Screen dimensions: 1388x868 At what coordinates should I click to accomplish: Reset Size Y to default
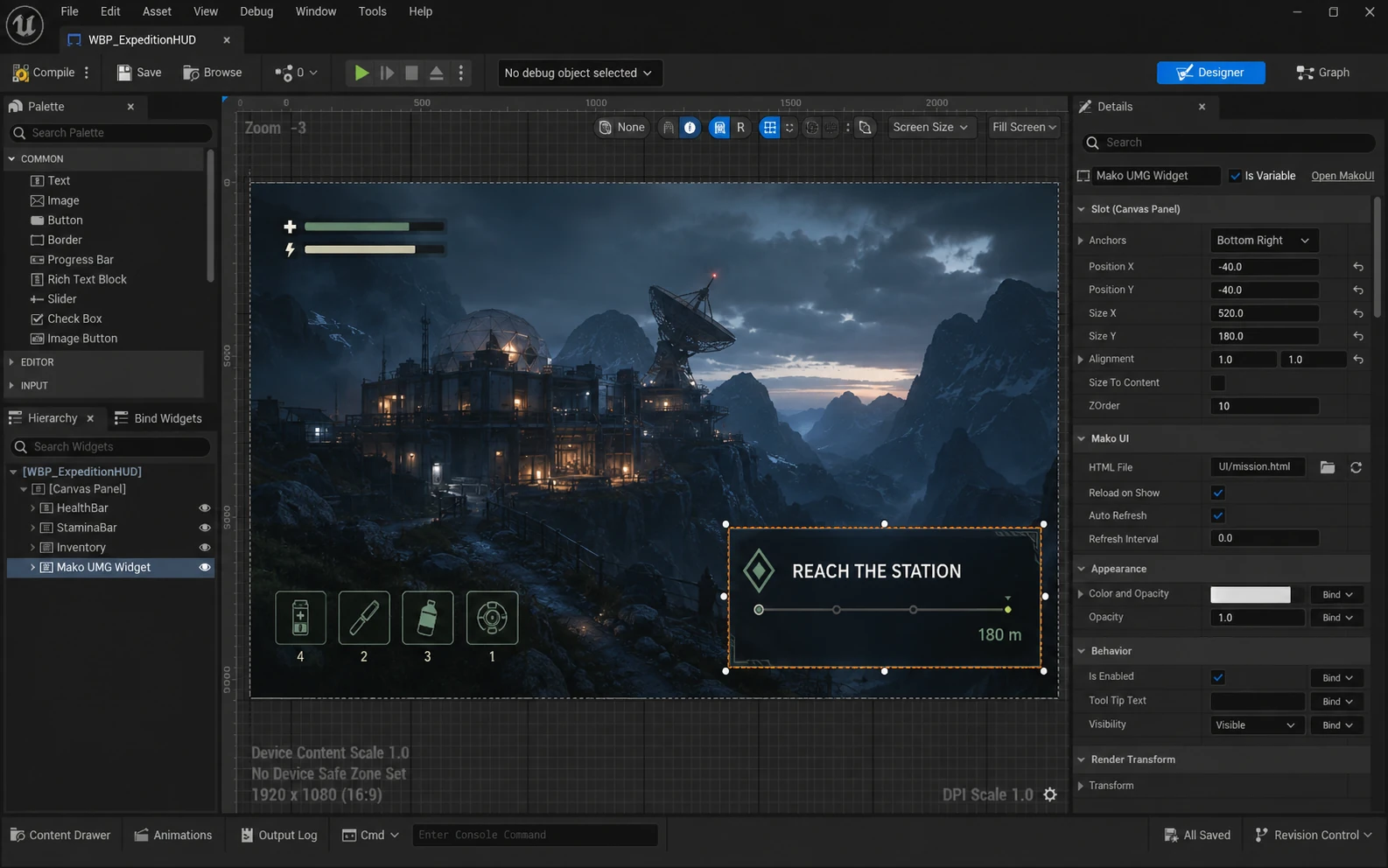pos(1358,336)
